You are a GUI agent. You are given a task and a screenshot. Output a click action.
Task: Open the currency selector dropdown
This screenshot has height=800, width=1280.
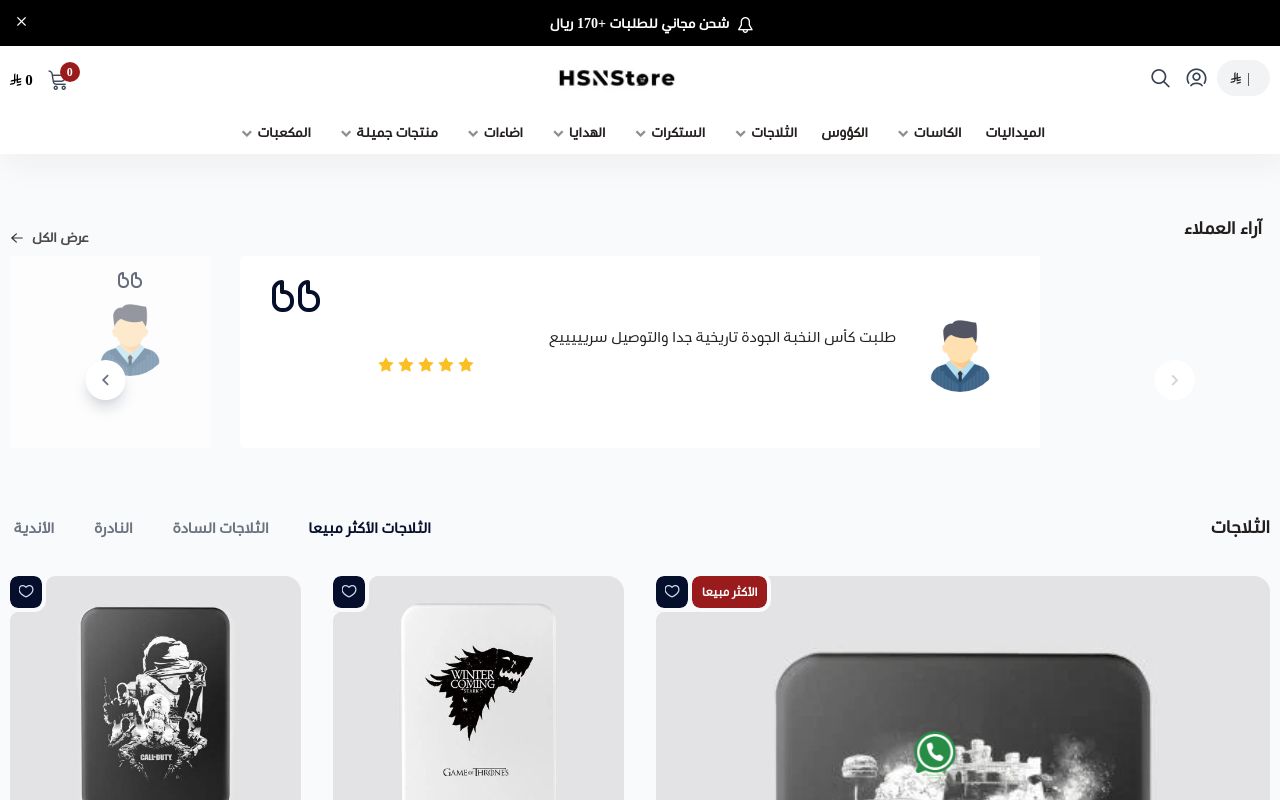coord(1243,78)
